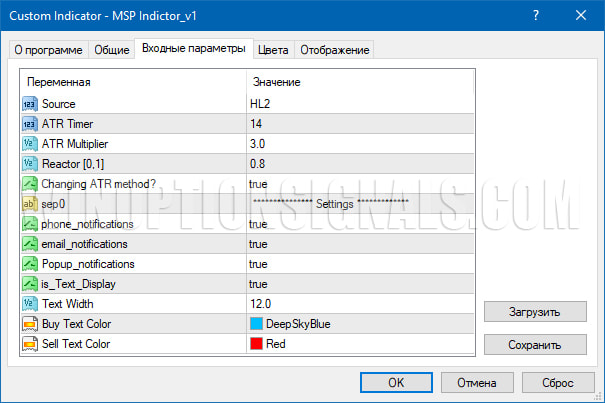Toggle the email_notifications true value
This screenshot has width=605, height=403.
click(258, 244)
